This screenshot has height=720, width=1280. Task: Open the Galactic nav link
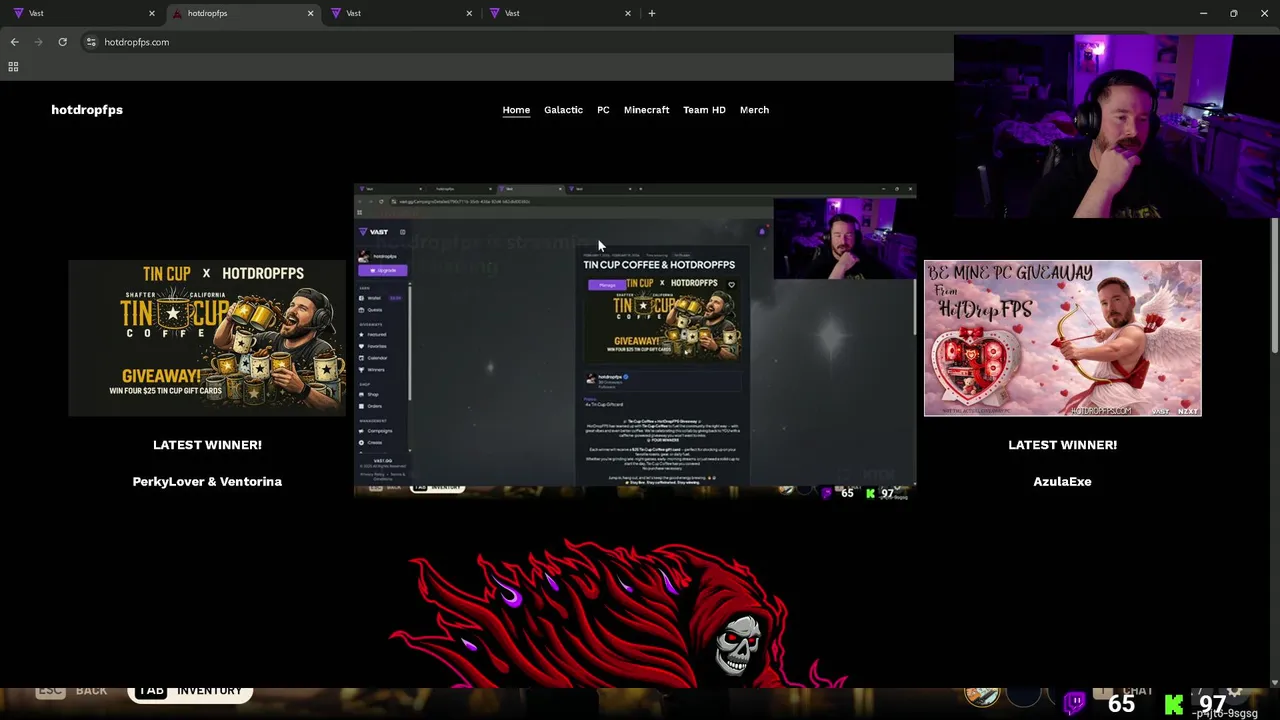pyautogui.click(x=563, y=110)
